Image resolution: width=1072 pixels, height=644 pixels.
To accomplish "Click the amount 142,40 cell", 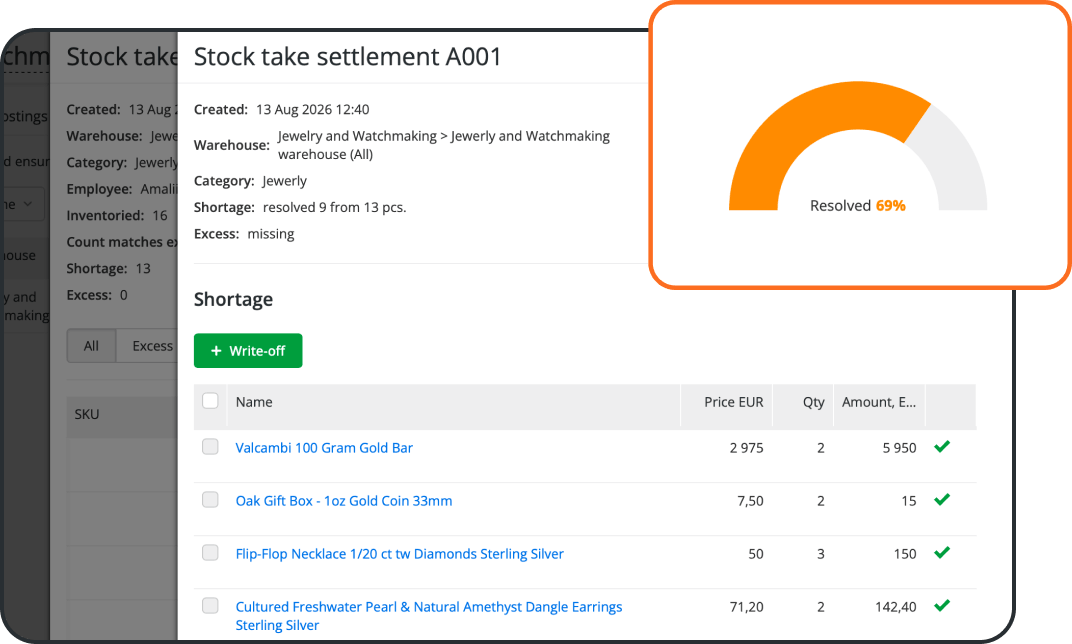I will click(896, 607).
